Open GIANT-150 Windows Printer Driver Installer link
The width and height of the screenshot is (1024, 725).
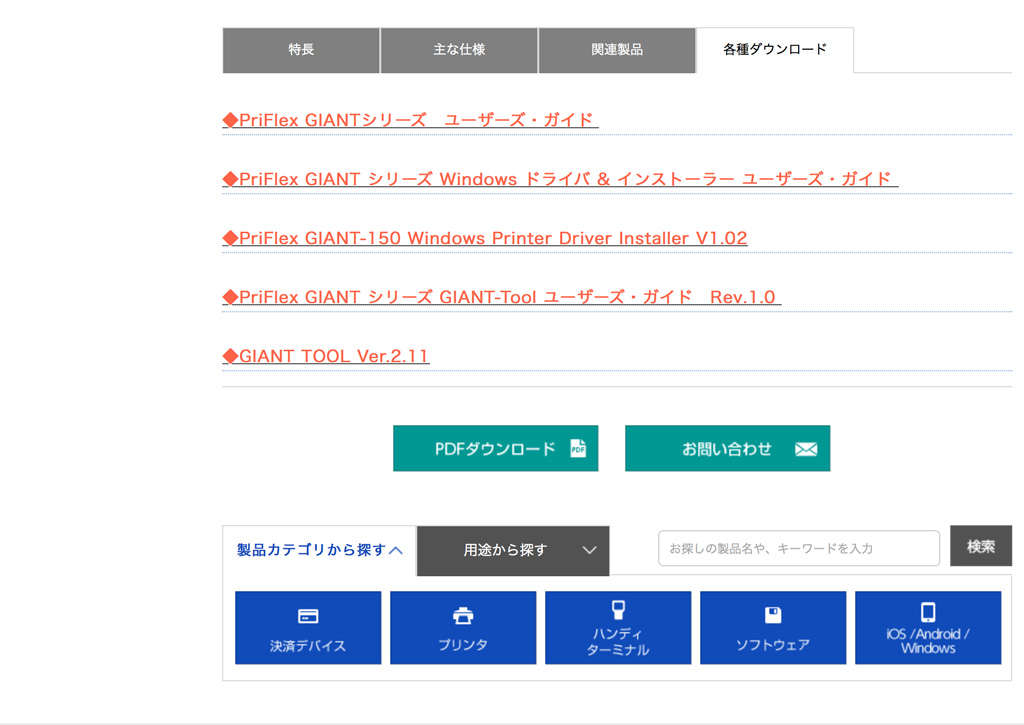click(x=484, y=238)
